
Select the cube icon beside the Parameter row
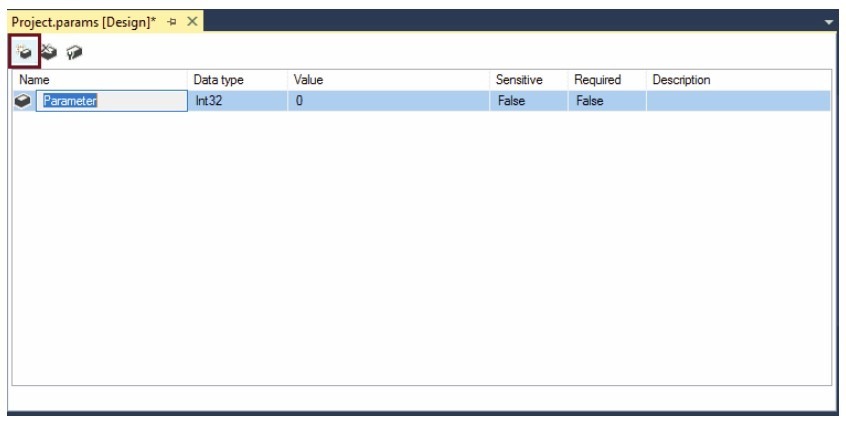click(24, 101)
